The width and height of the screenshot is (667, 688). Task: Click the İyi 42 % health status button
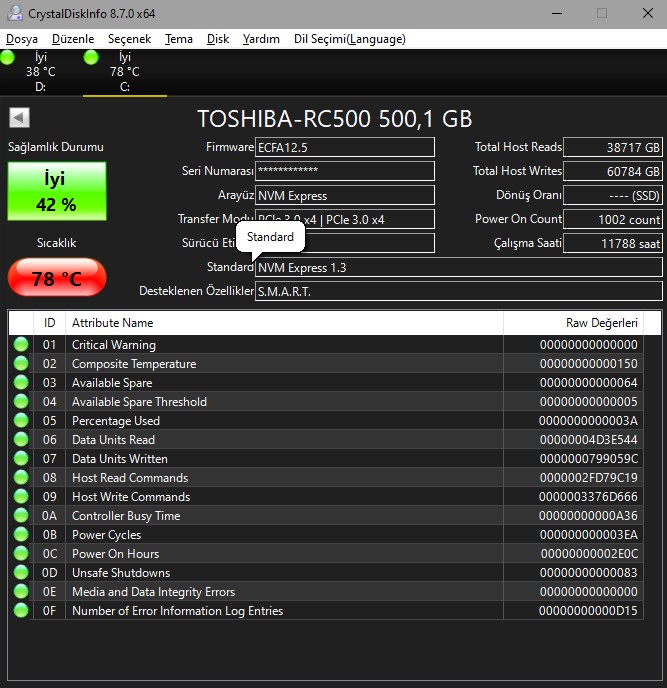click(x=57, y=191)
